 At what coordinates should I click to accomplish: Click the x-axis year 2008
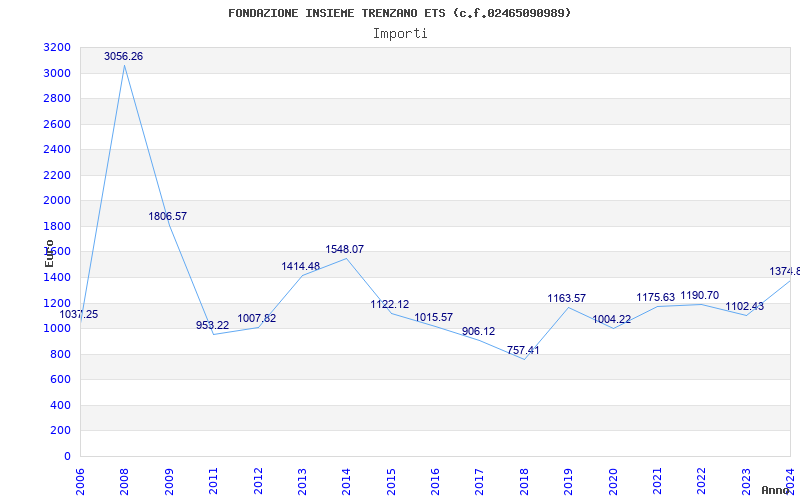pyautogui.click(x=125, y=481)
